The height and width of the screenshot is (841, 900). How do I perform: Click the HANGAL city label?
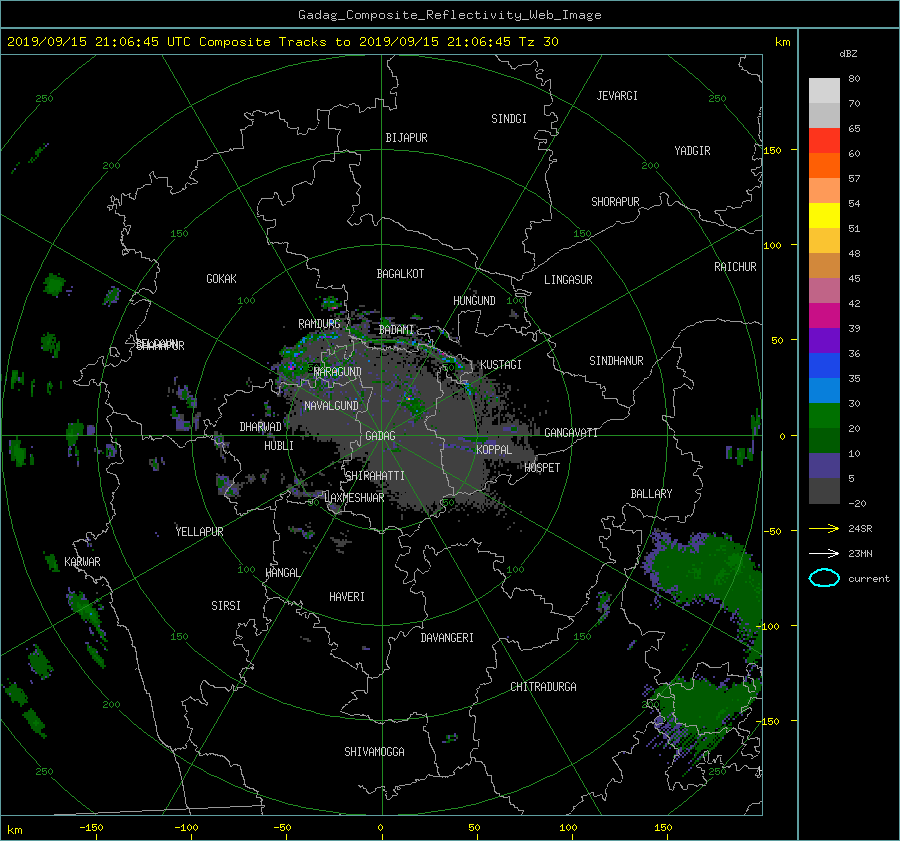click(282, 573)
